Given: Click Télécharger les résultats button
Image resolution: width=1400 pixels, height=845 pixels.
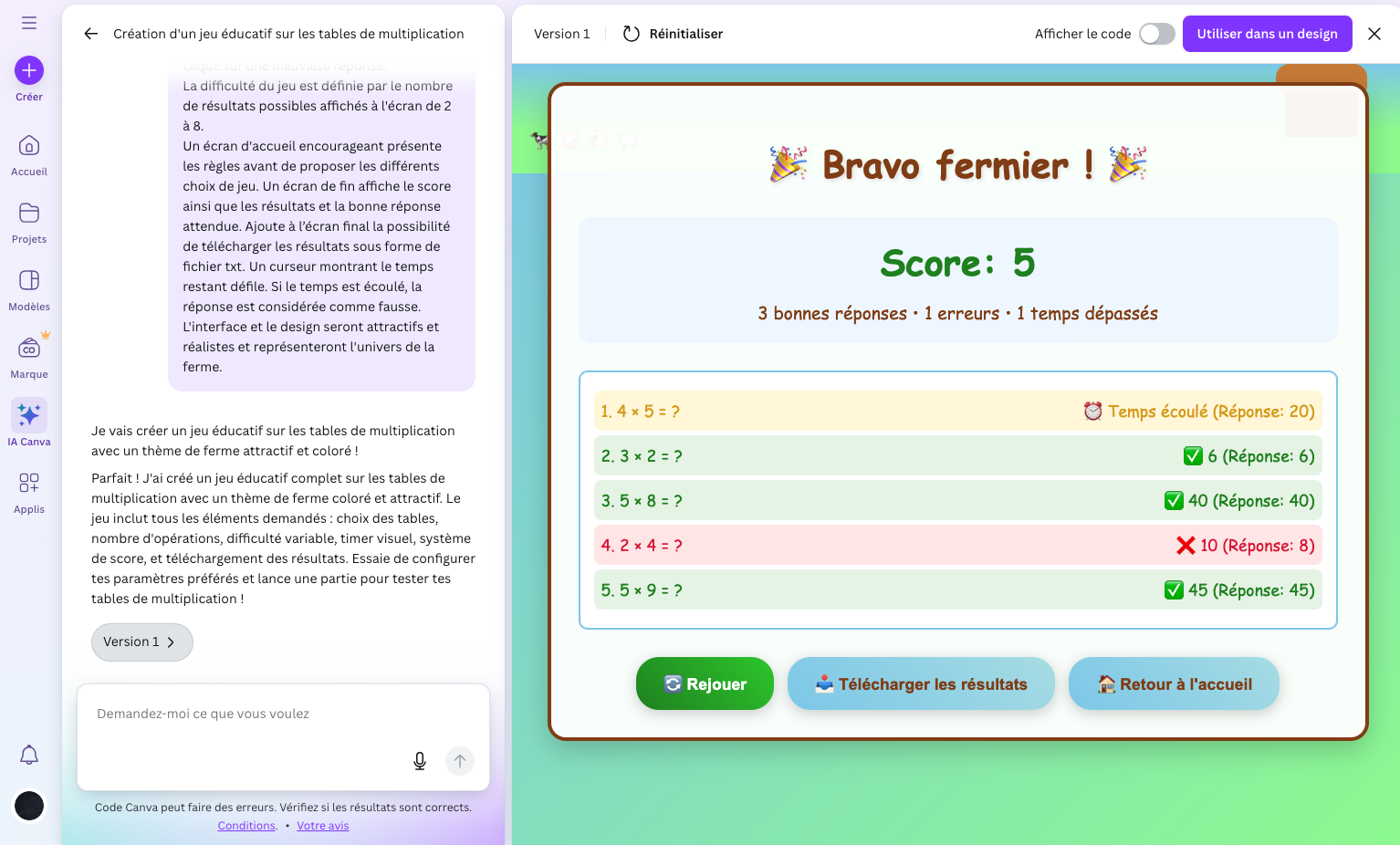Looking at the screenshot, I should pos(921,683).
